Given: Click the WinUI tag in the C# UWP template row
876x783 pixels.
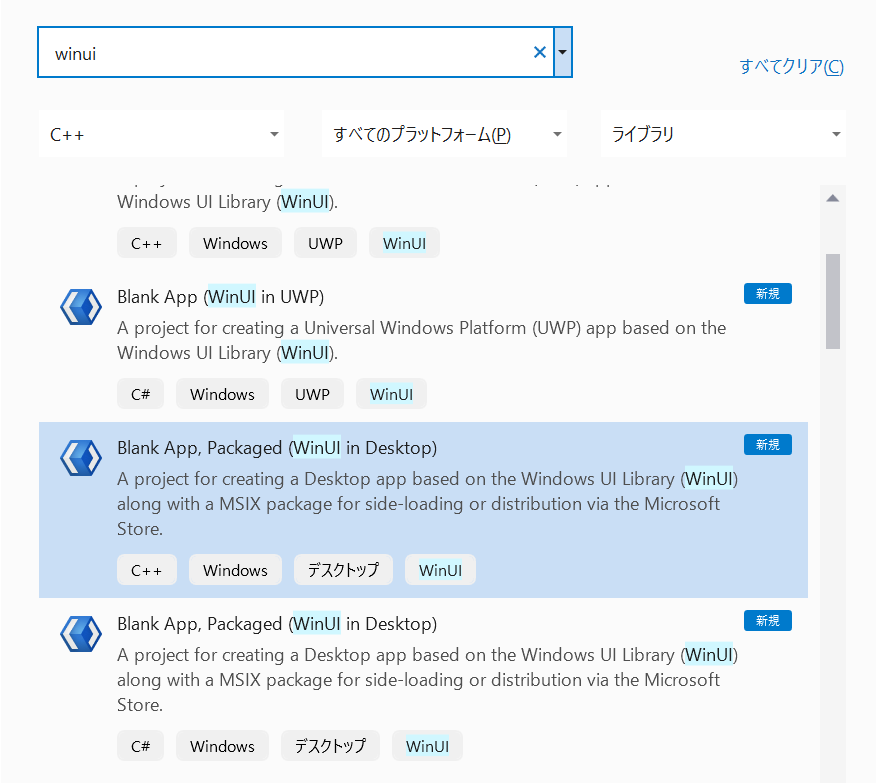Looking at the screenshot, I should [391, 394].
